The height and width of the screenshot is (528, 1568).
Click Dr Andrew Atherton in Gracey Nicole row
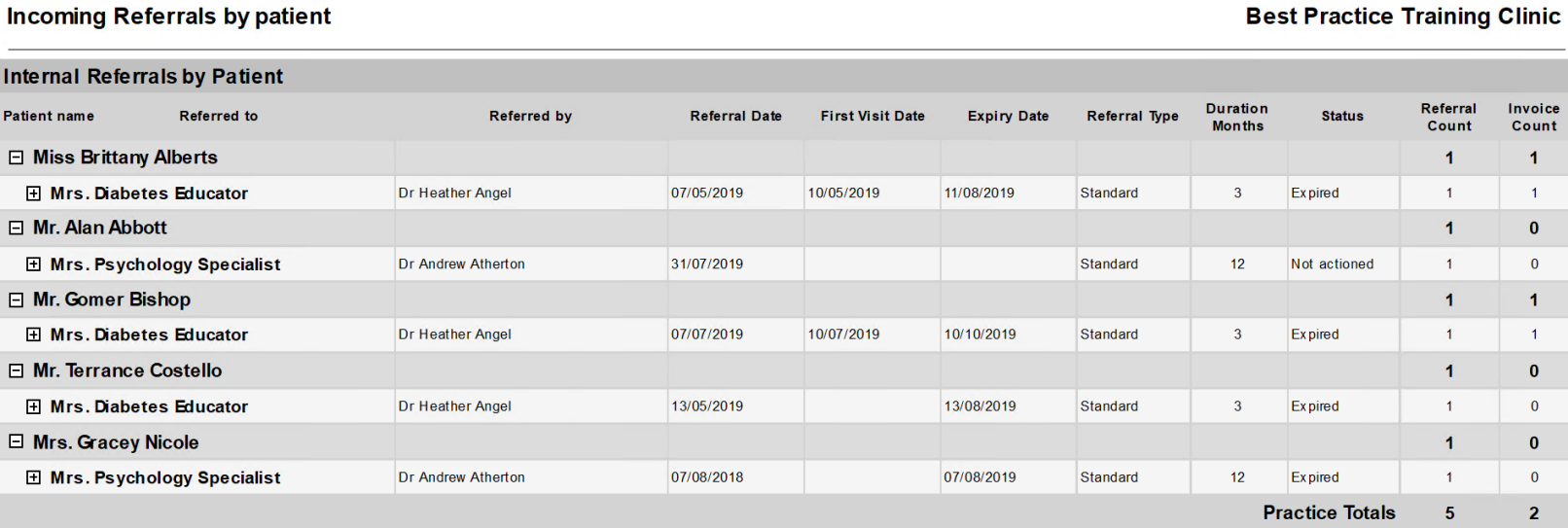pyautogui.click(x=462, y=477)
